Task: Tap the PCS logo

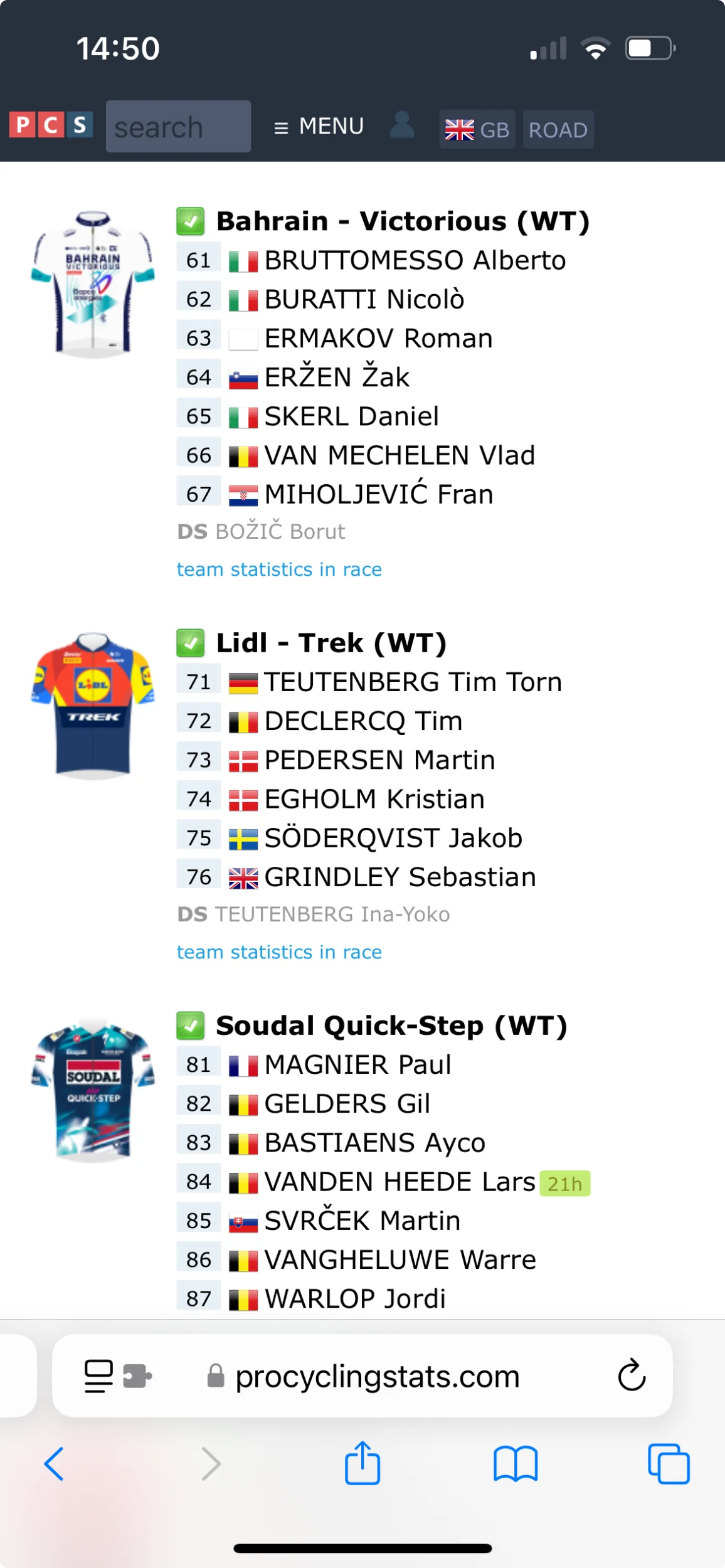Action: click(51, 125)
